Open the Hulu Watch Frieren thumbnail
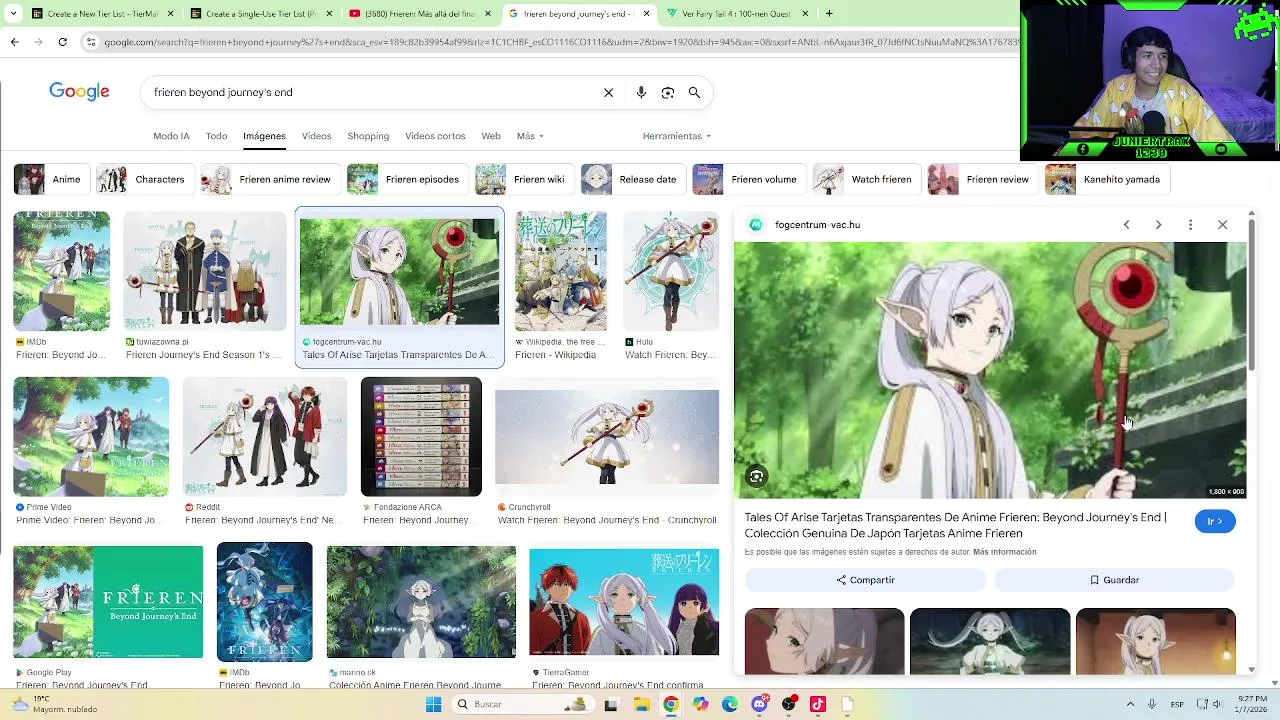The height and width of the screenshot is (720, 1280). (671, 271)
